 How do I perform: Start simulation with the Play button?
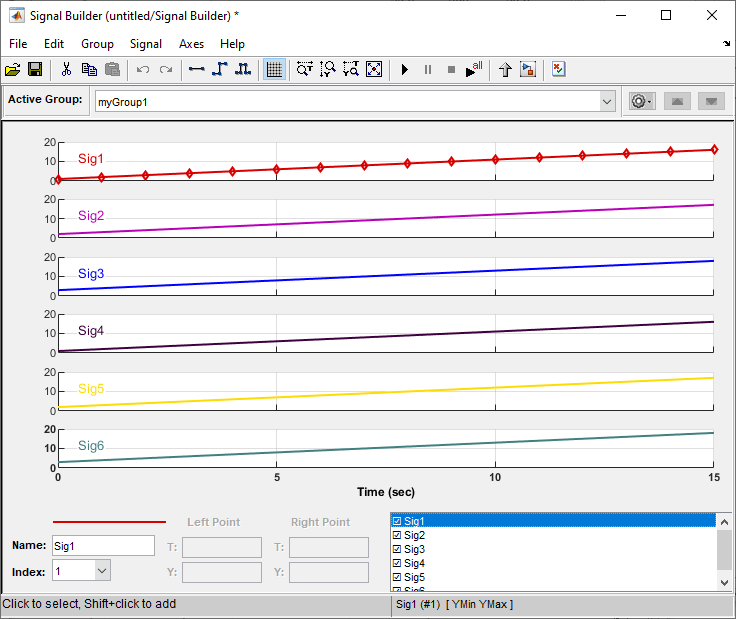pos(405,70)
